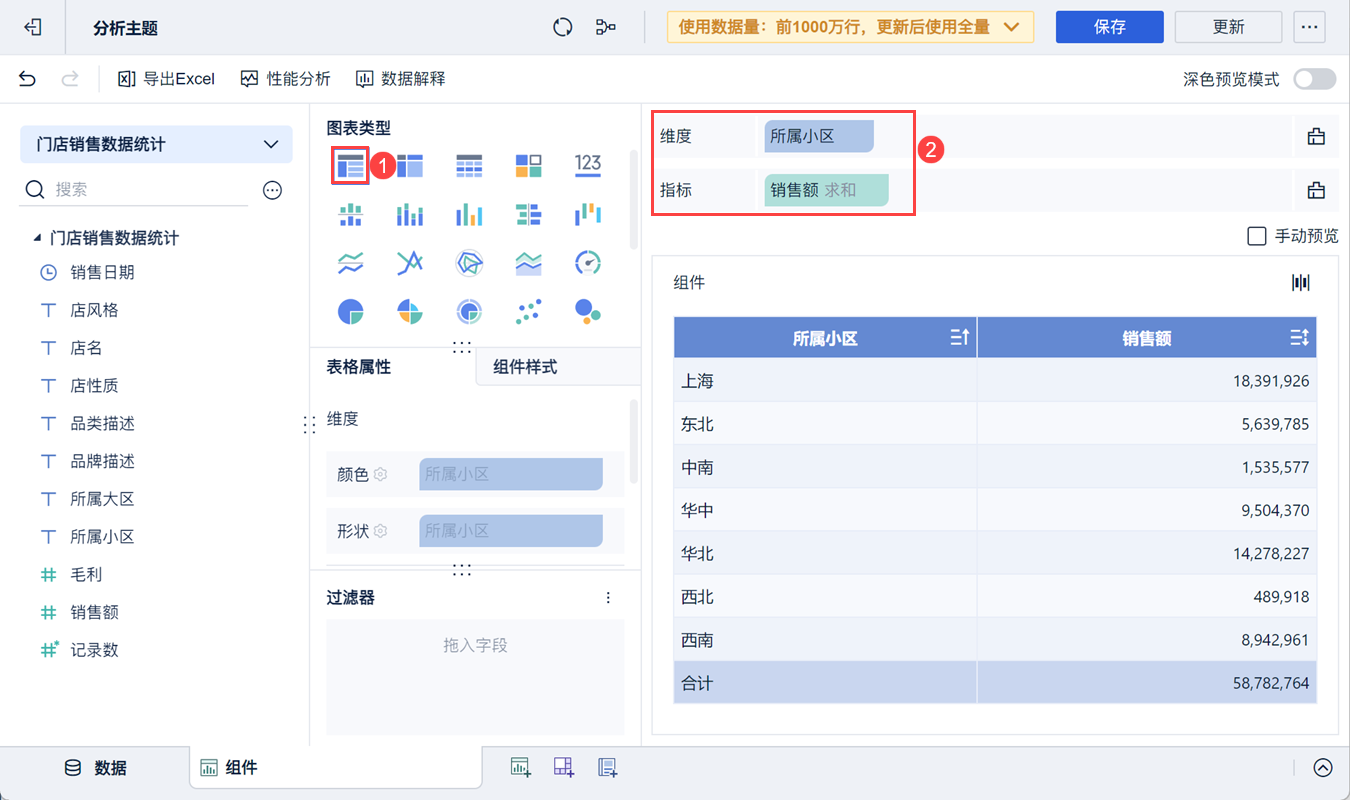
Task: Select the comparison bar chart icon
Action: pyautogui.click(x=529, y=214)
